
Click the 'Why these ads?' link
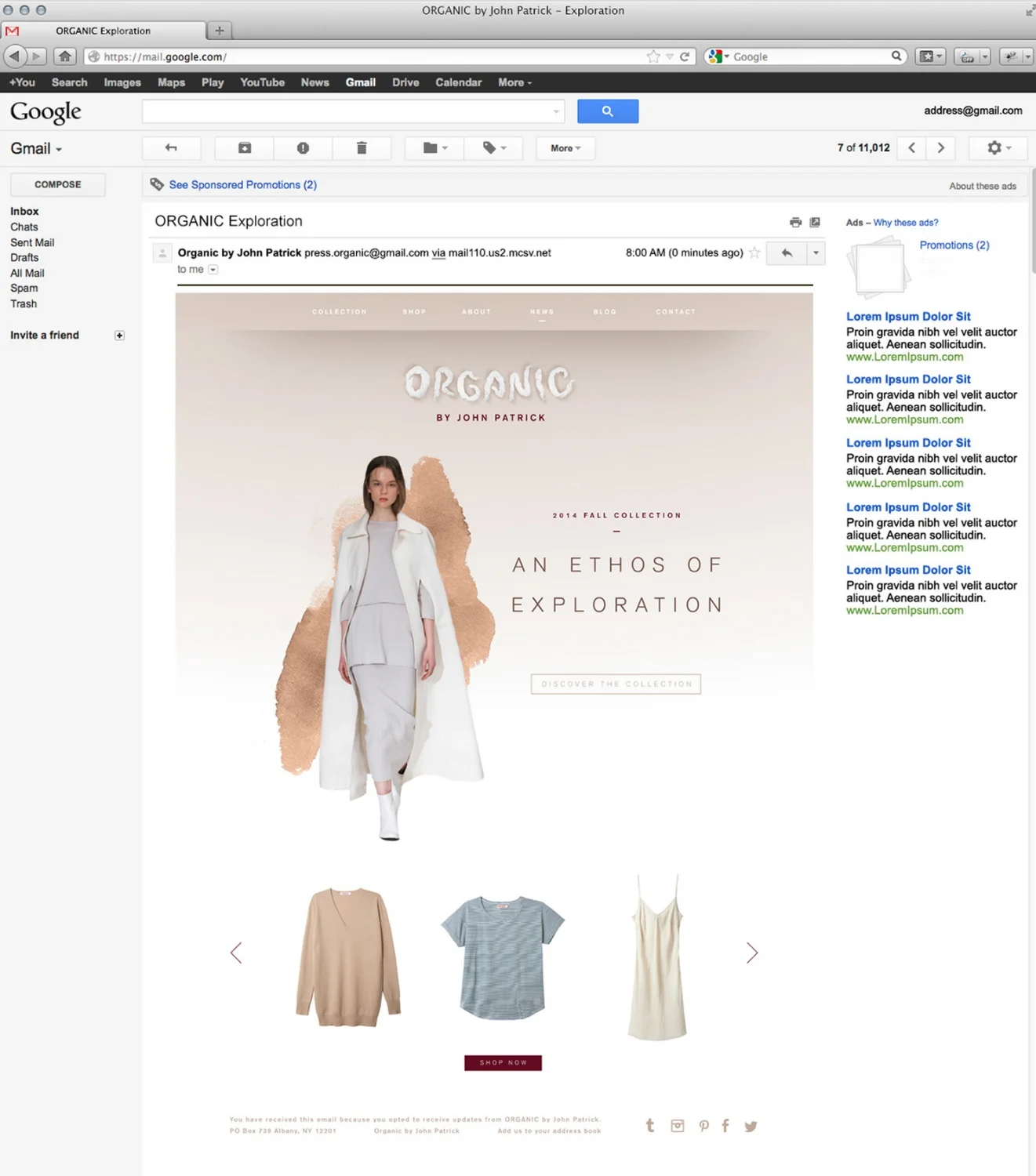[906, 223]
